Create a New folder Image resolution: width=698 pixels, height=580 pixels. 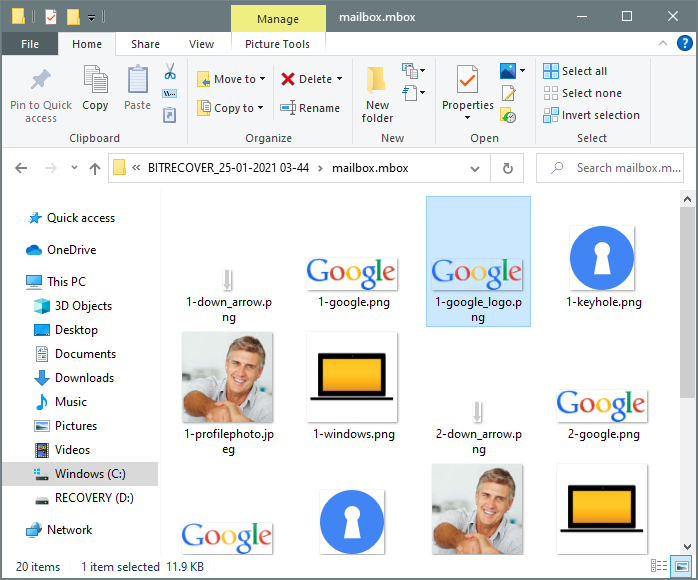pyautogui.click(x=377, y=94)
